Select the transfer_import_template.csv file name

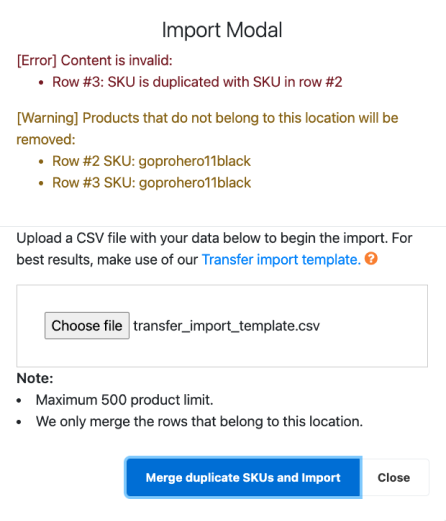click(226, 326)
